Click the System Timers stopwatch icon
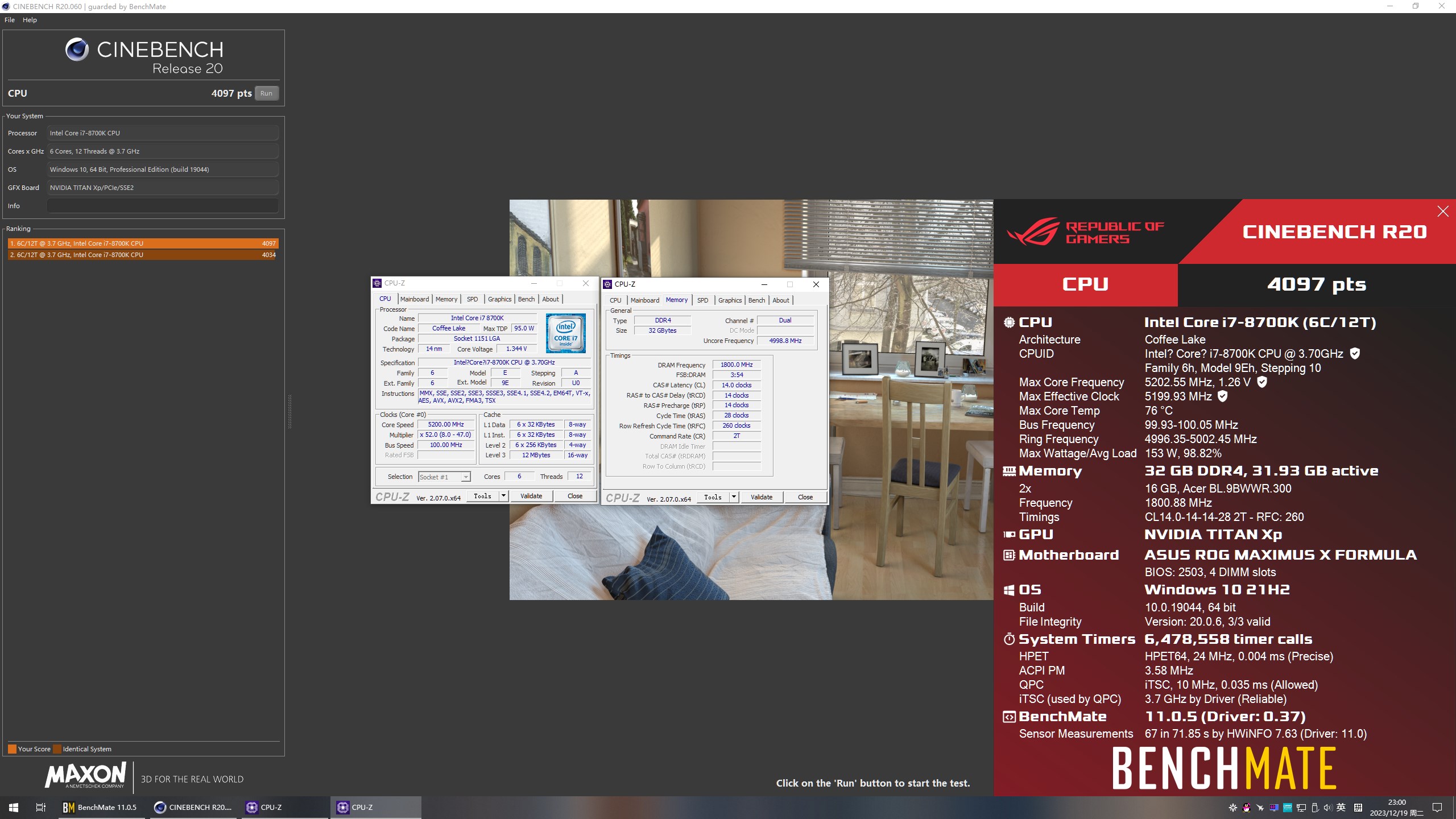This screenshot has width=1456, height=819. point(1009,639)
